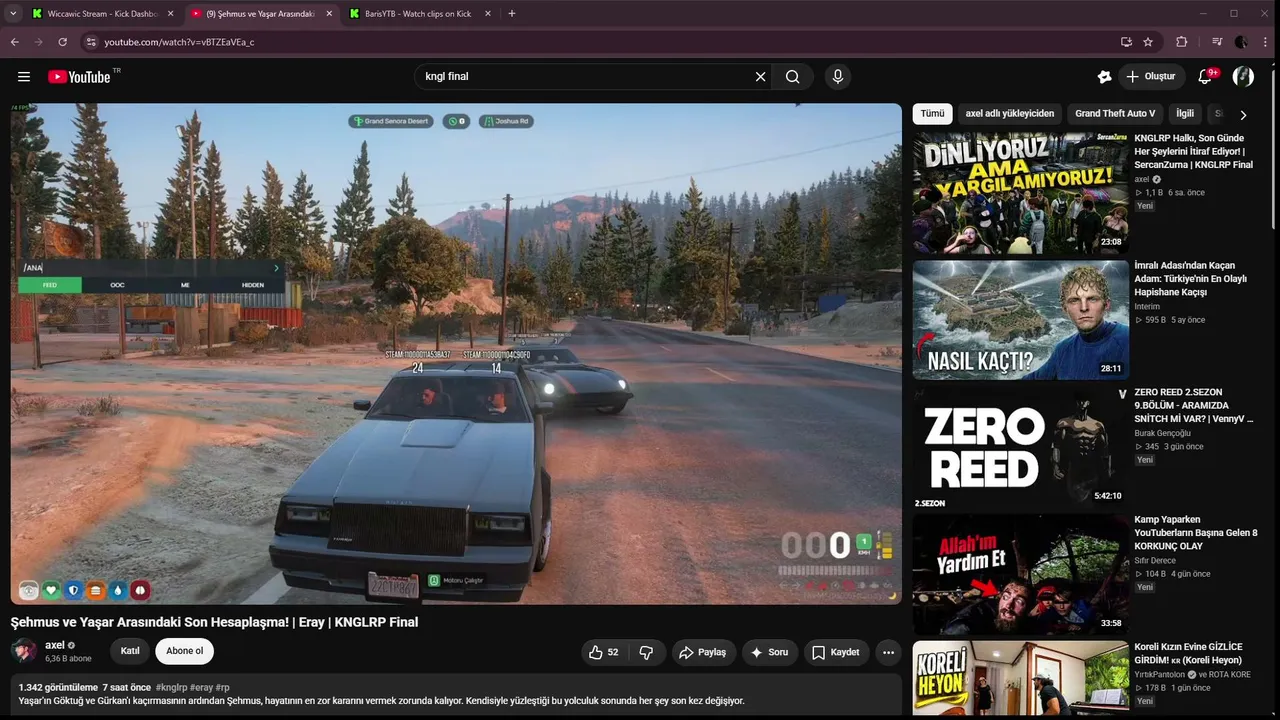
Task: Open 'Kamp Yaparken YouTuberların' video title
Action: (1195, 533)
